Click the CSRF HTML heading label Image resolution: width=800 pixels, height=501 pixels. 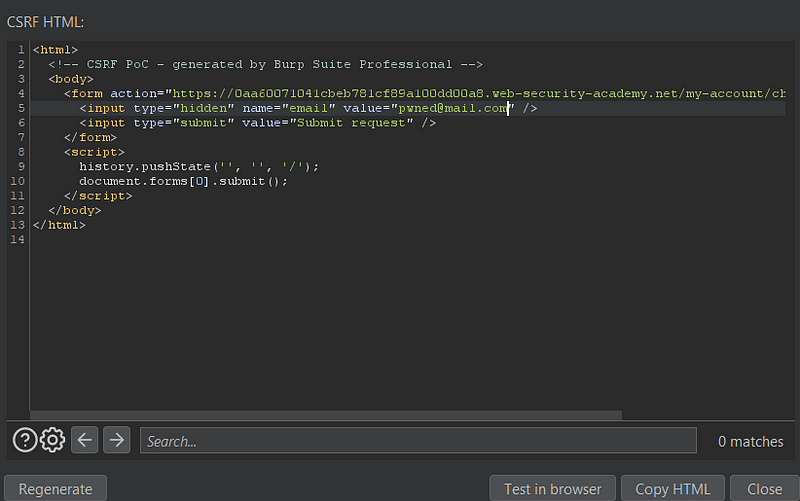pyautogui.click(x=45, y=22)
